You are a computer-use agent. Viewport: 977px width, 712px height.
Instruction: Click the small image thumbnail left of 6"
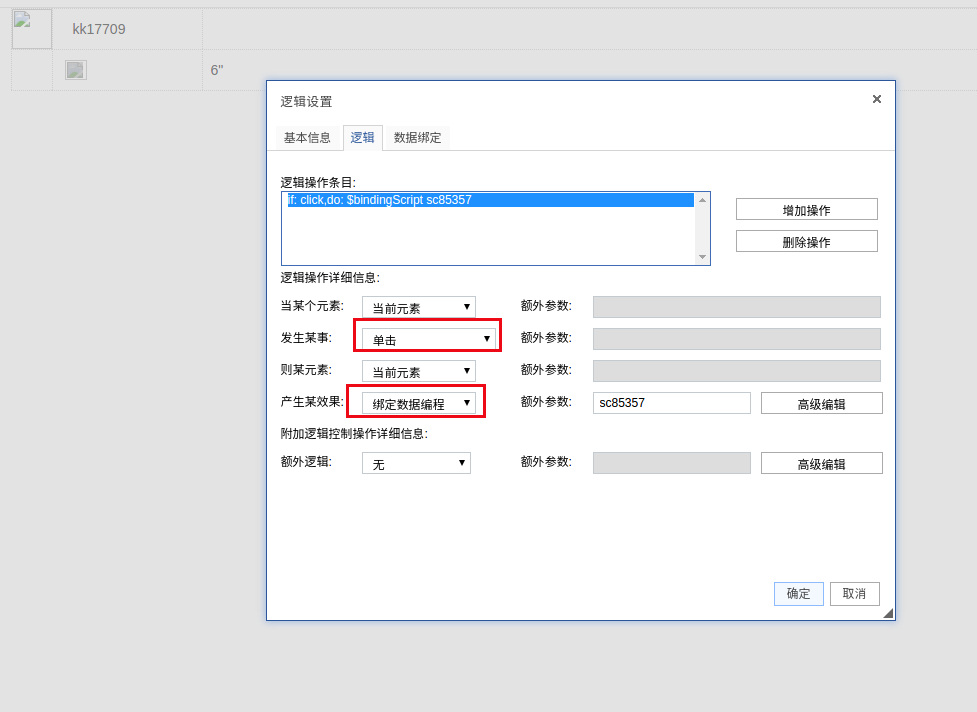point(76,70)
